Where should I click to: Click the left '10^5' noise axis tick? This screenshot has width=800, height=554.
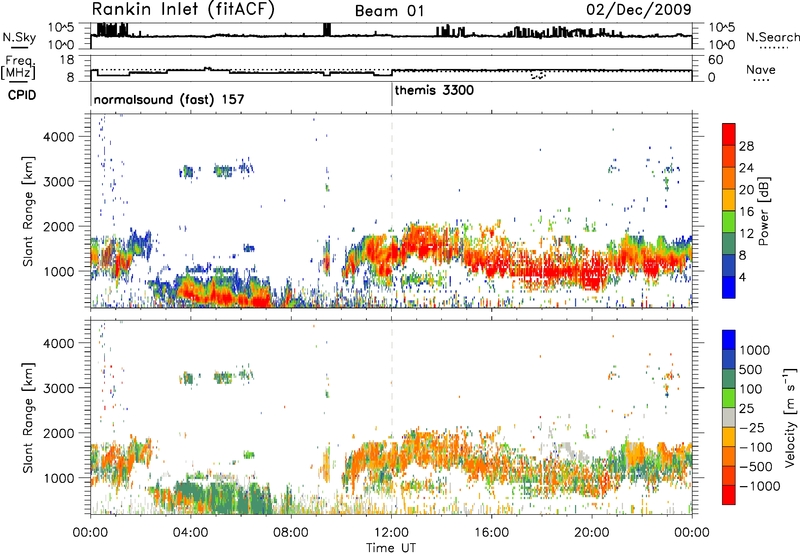(61, 27)
